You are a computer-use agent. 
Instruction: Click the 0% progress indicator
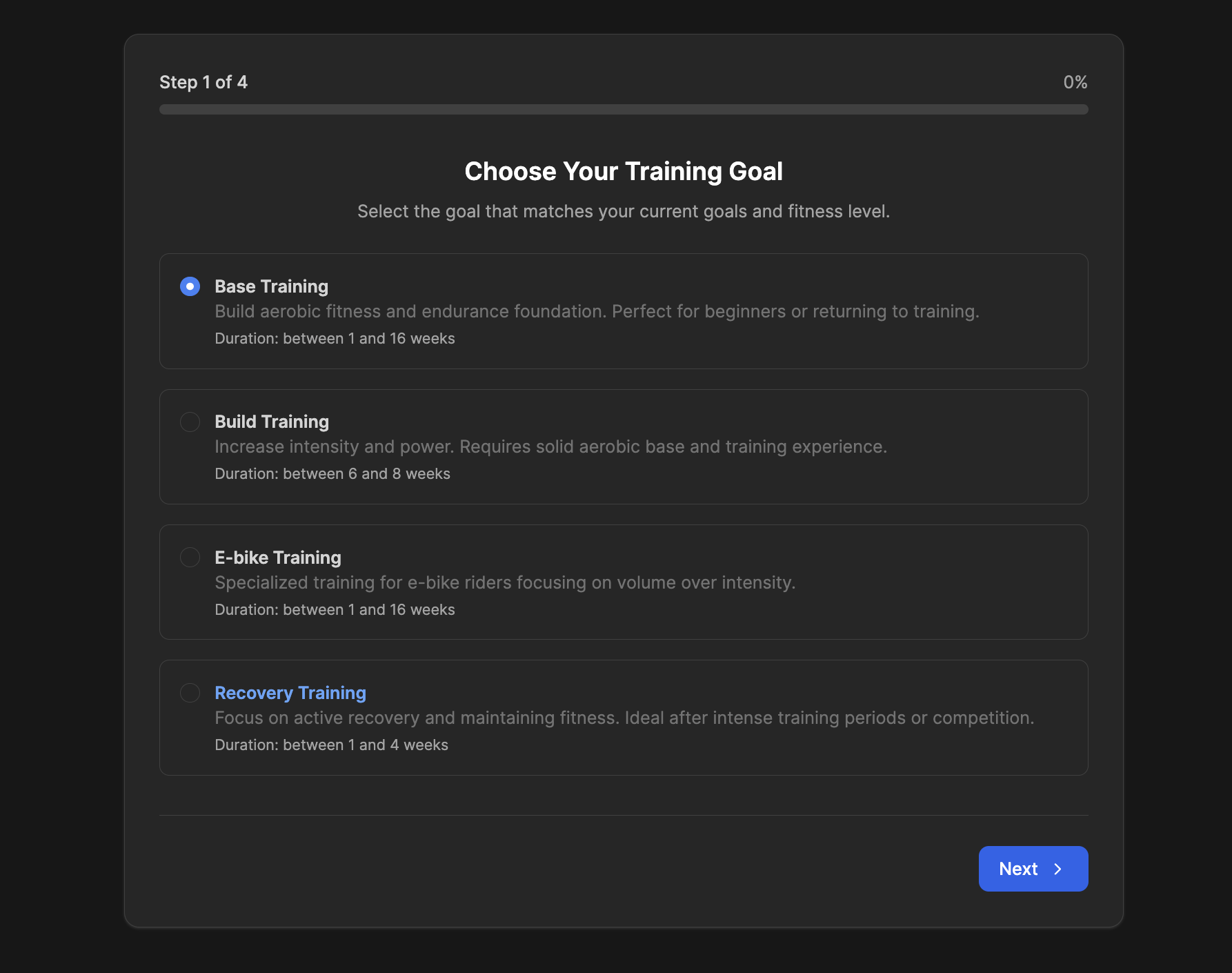click(x=1075, y=81)
